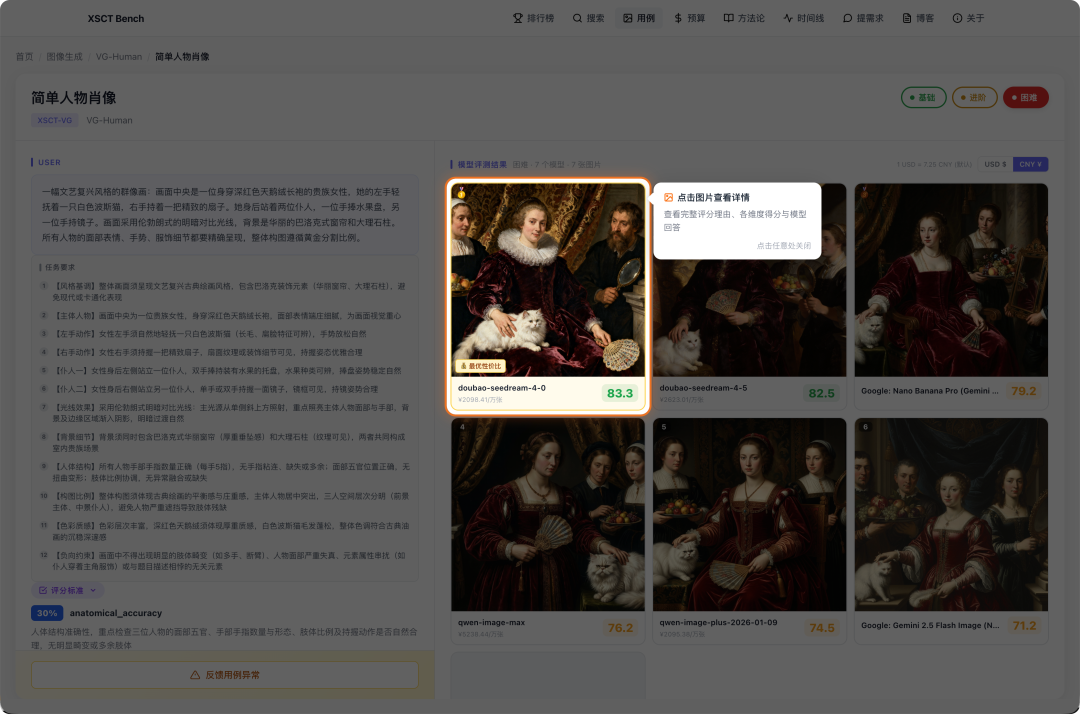Screen dimensions: 1080x714
Task: Click the 关于 info circle icon
Action: point(957,18)
